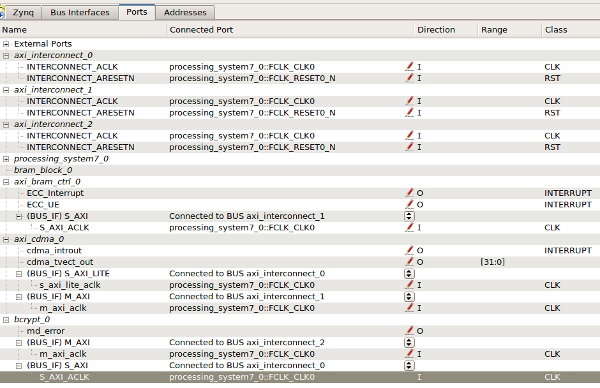Open bus selector for bcrypt_0 M_AXI
Screen dimensions: 600x388
(x=409, y=342)
